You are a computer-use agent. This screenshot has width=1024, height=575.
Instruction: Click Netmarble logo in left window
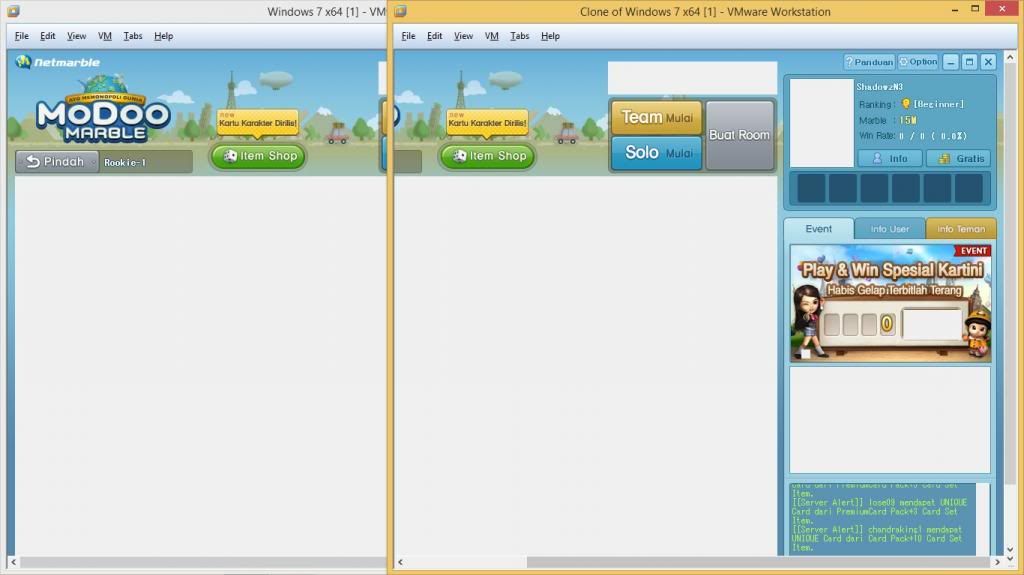[x=58, y=62]
